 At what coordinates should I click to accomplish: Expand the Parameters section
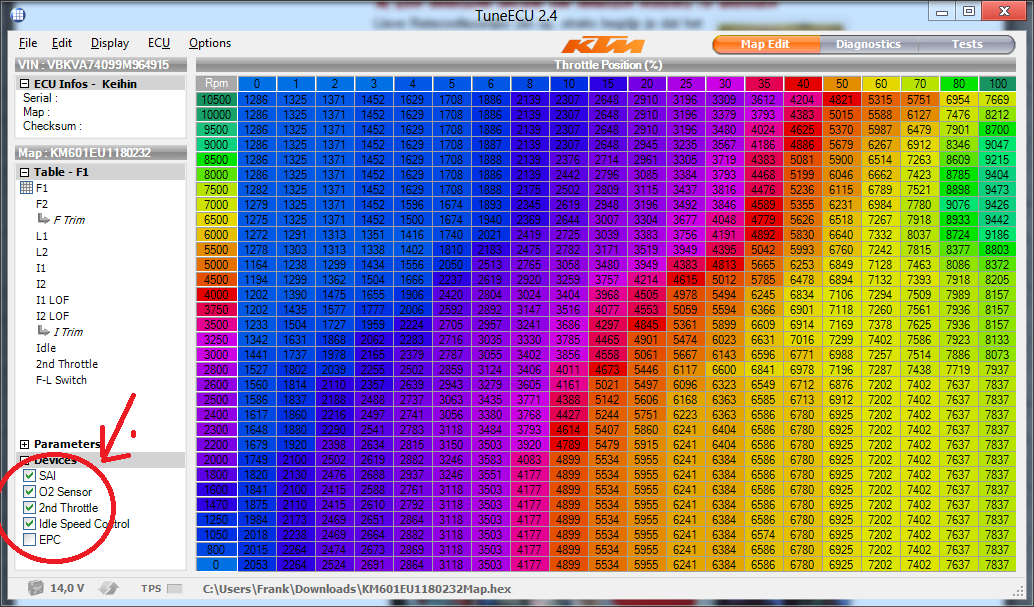pyautogui.click(x=25, y=444)
